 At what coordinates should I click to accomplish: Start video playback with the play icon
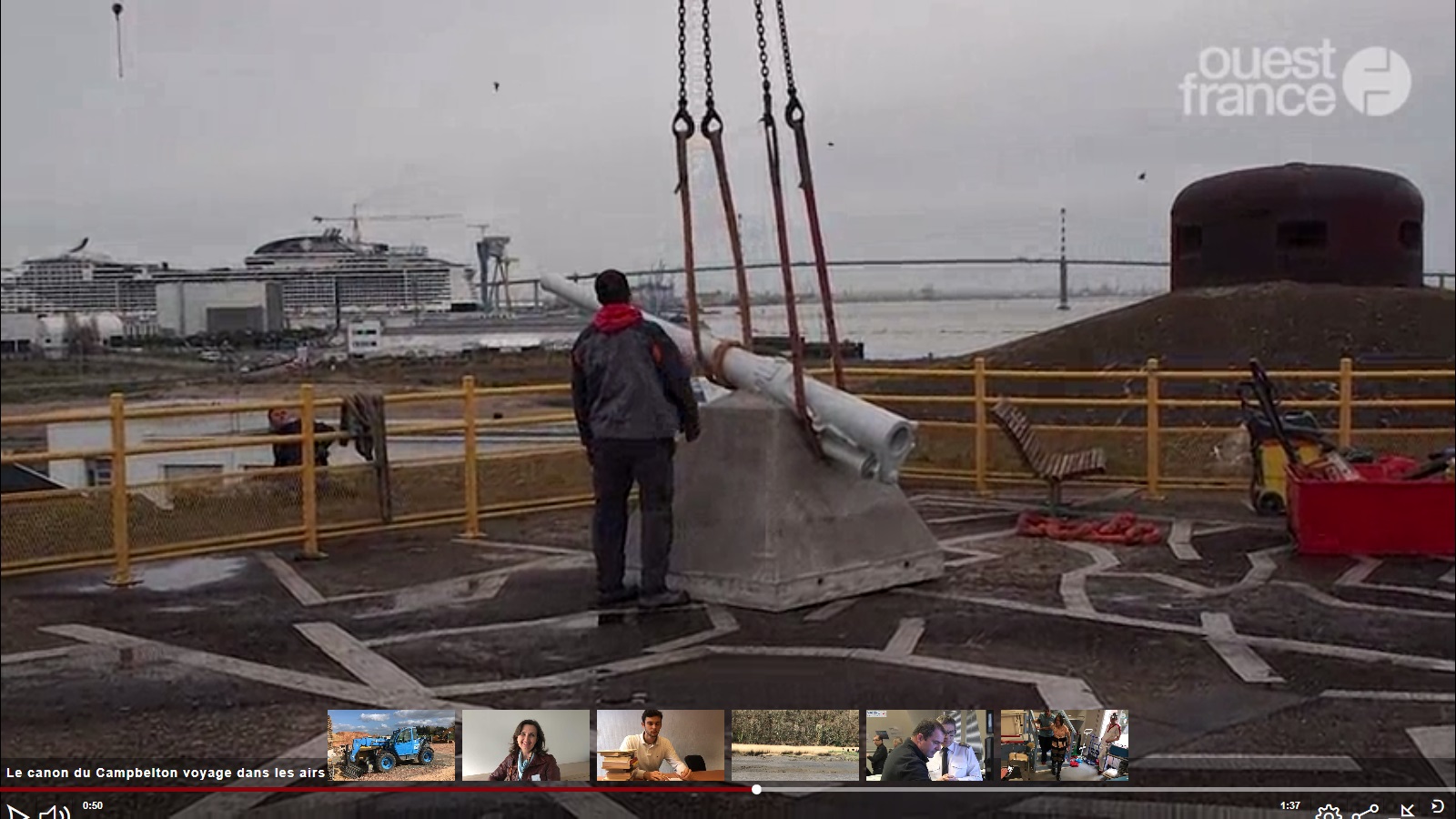tap(16, 811)
